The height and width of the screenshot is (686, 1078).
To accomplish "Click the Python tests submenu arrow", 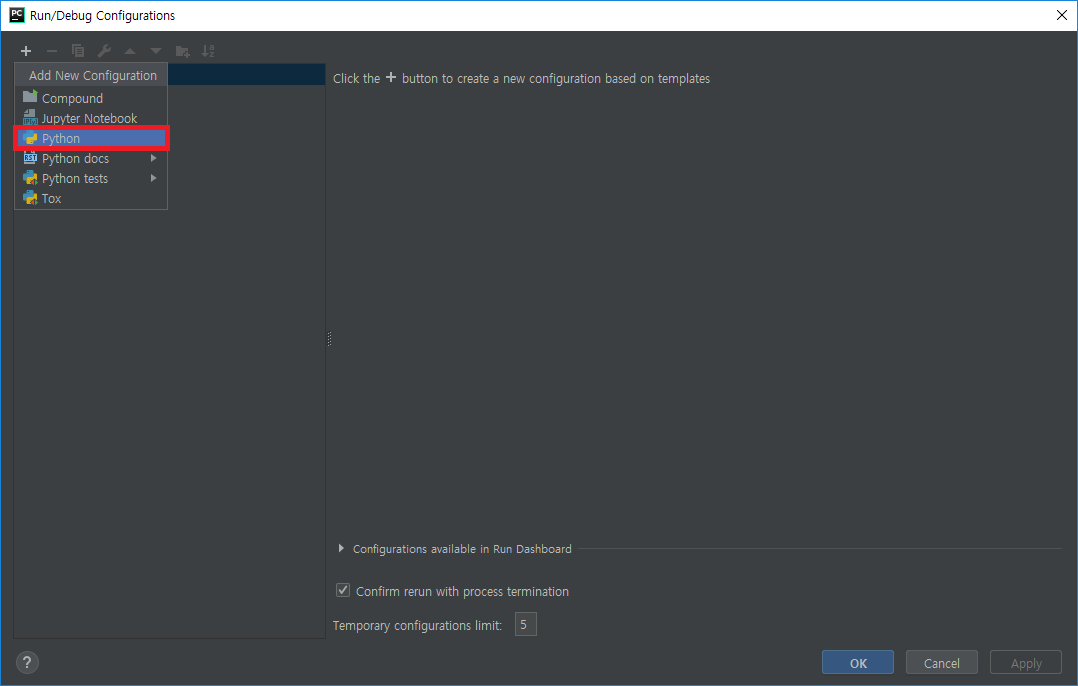I will [153, 178].
